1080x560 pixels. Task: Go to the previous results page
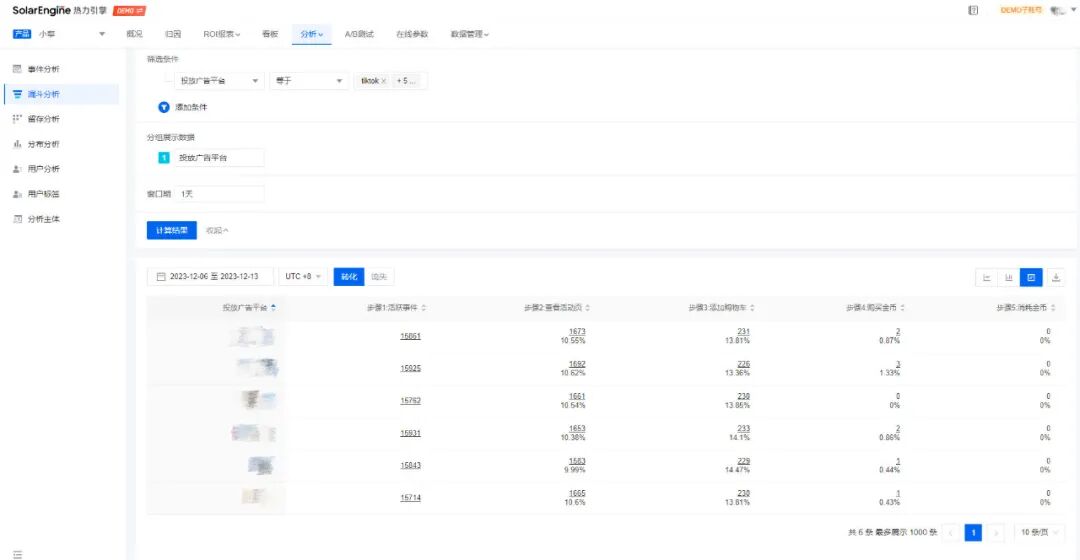pos(951,532)
